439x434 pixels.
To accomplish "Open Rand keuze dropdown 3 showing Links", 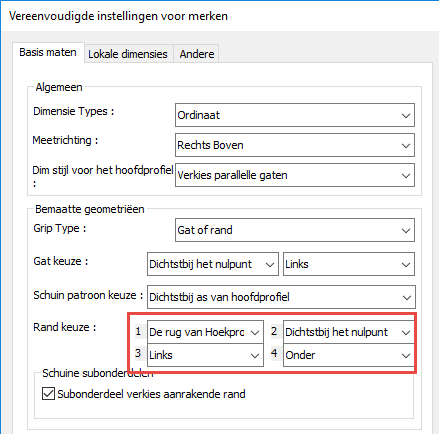I will (x=205, y=355).
